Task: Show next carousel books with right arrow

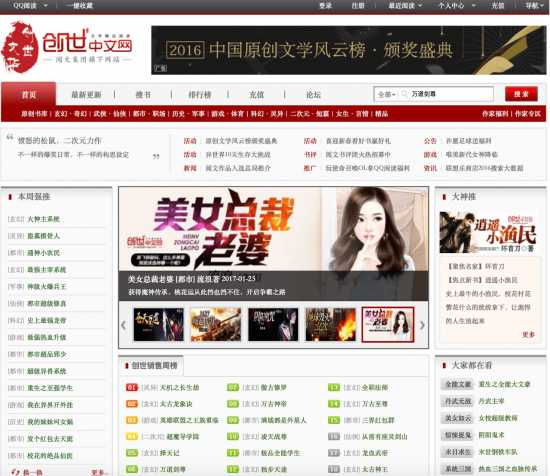Action: (x=422, y=325)
